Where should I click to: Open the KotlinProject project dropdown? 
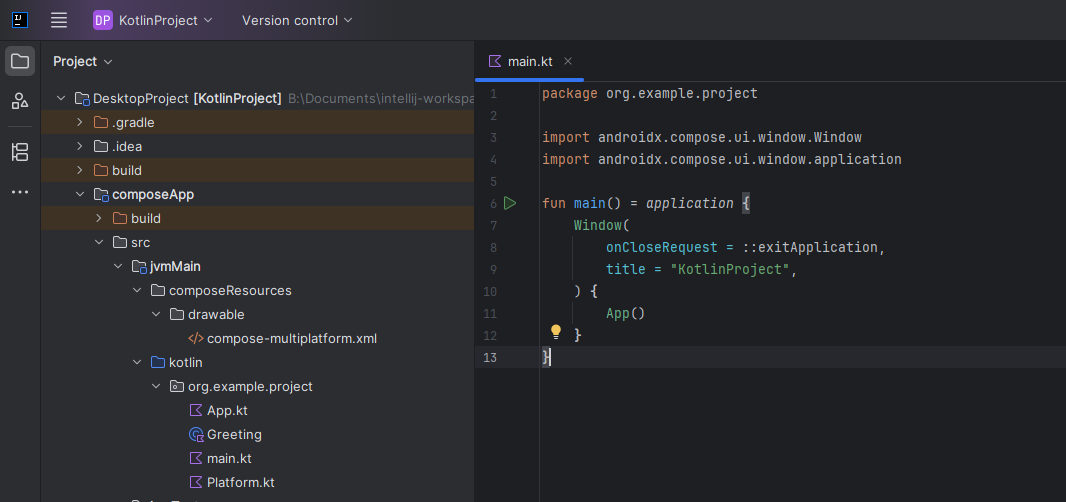point(166,20)
